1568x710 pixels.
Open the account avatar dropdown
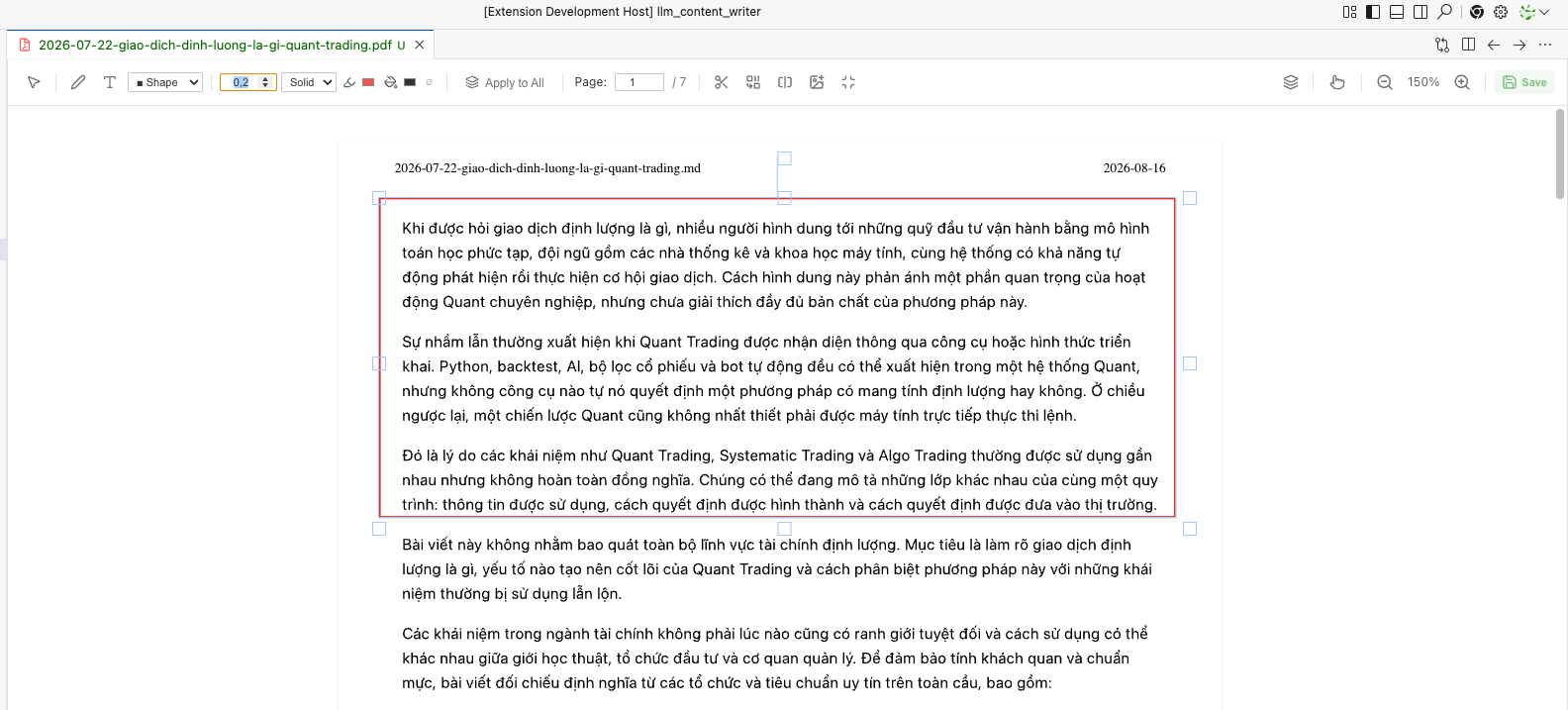click(1534, 12)
